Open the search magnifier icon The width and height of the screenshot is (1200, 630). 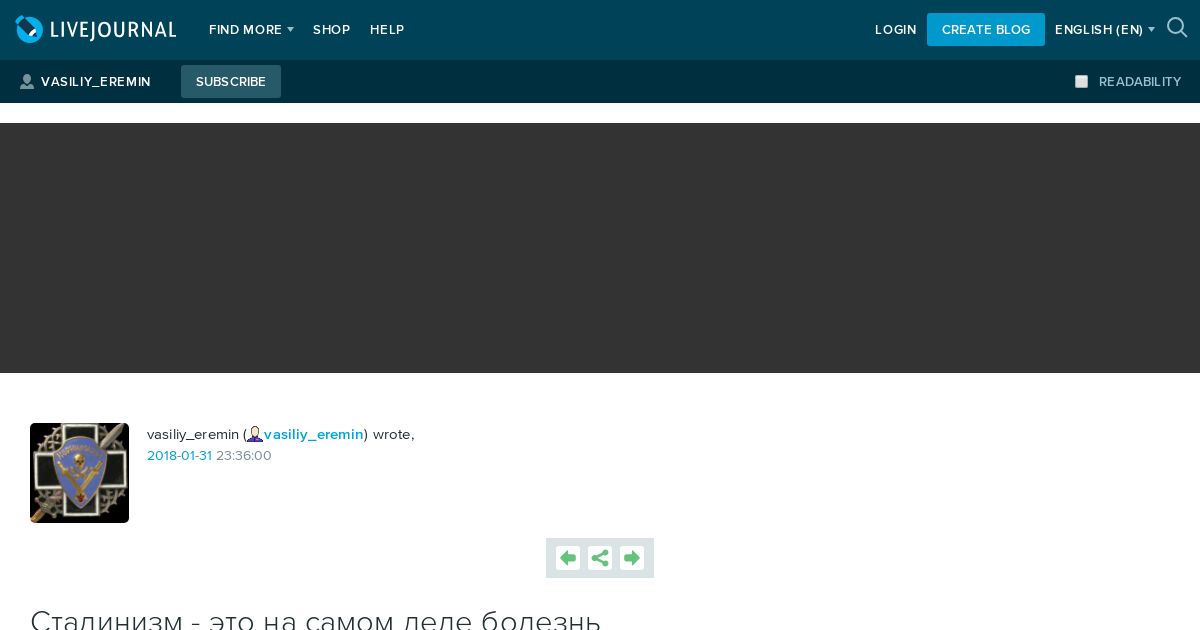(1177, 28)
